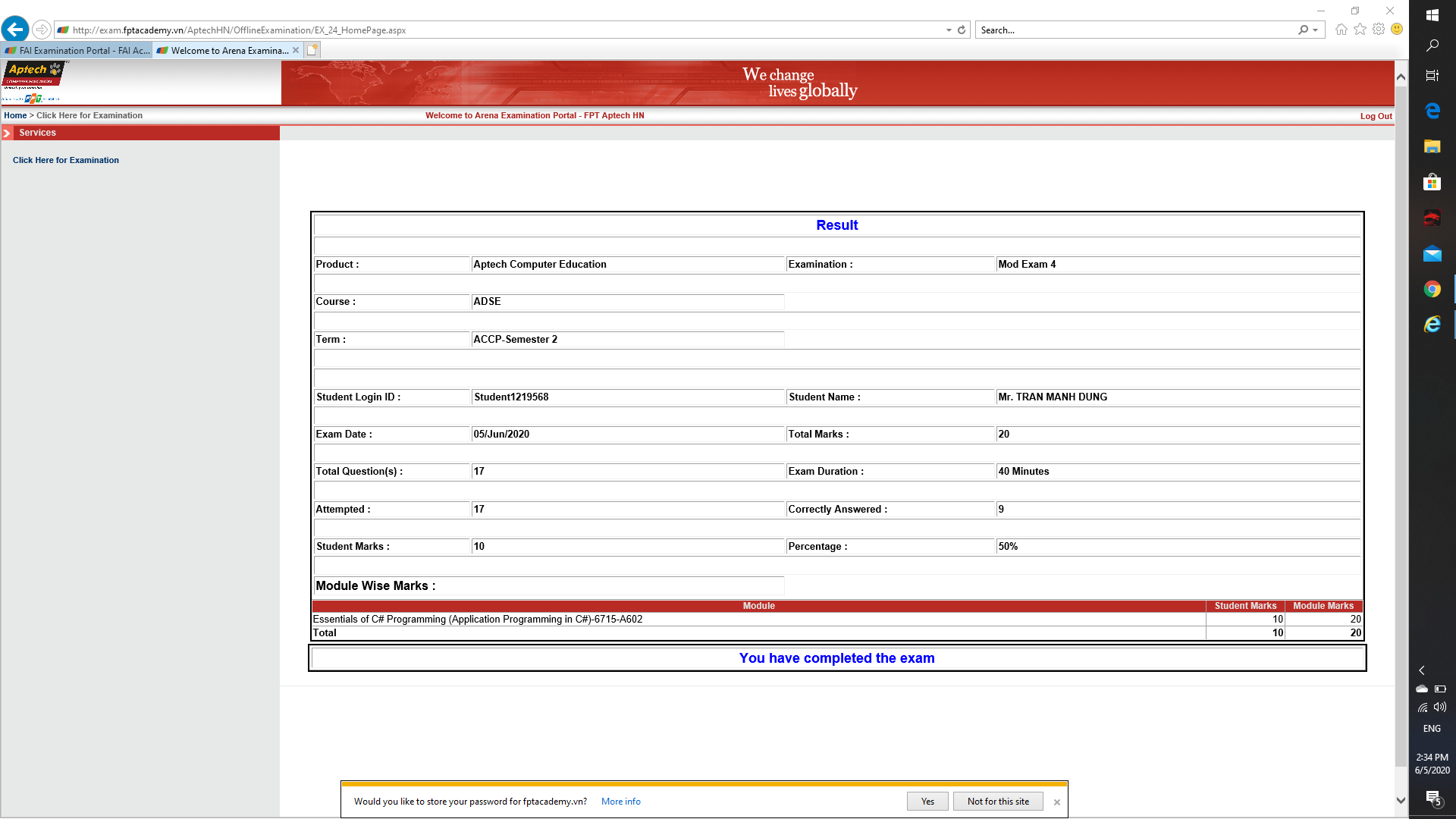Screen dimensions: 1456x819
Task: Click the Student Marks column header
Action: pos(1245,606)
